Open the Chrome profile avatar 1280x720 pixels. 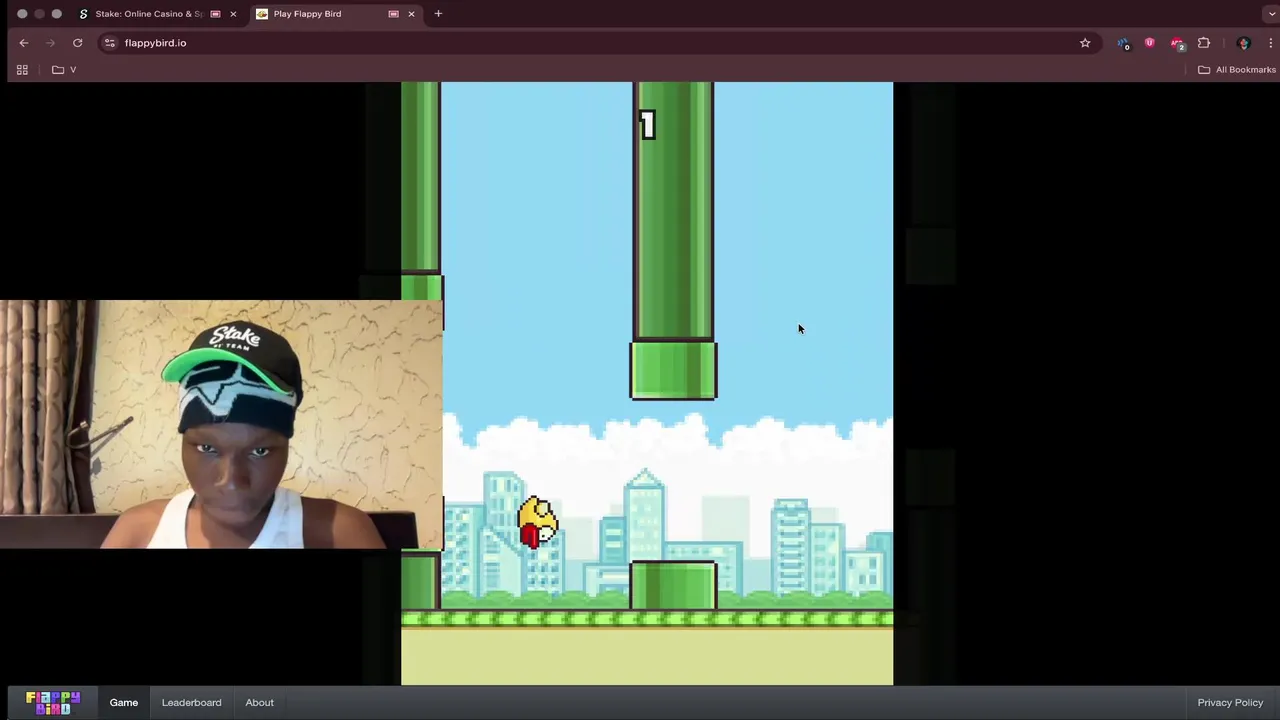(1244, 43)
